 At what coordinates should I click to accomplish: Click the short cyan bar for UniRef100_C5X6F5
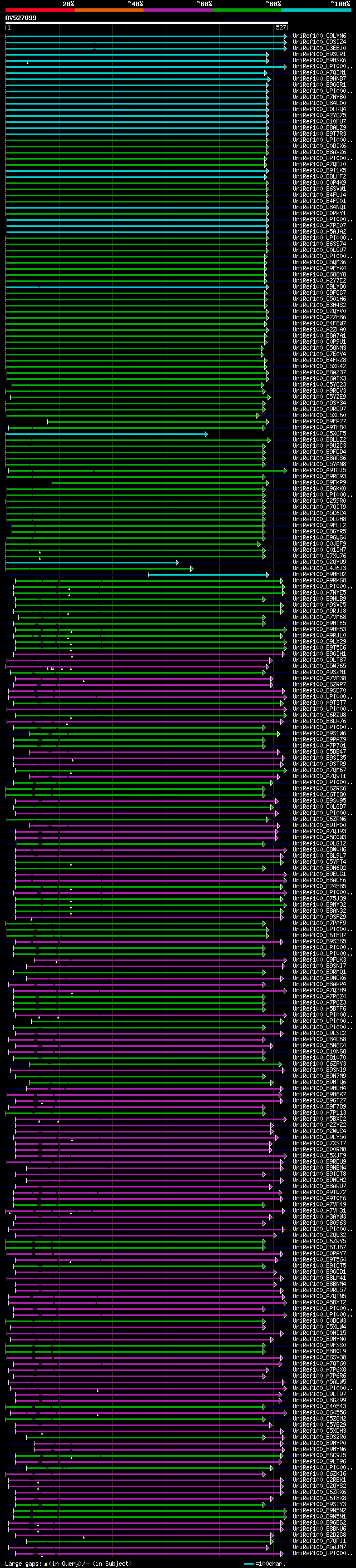pyautogui.click(x=106, y=434)
